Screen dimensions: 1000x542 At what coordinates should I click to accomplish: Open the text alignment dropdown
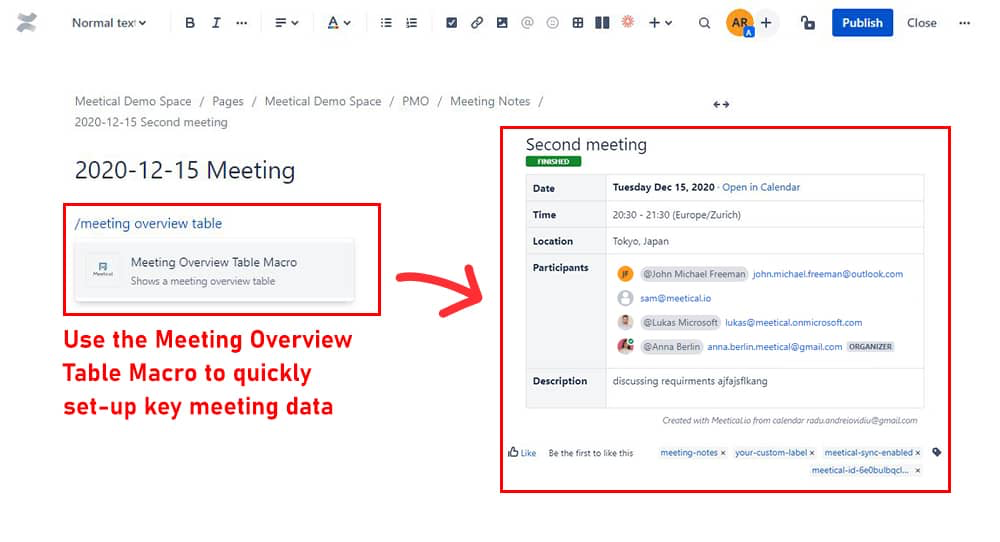pyautogui.click(x=286, y=23)
